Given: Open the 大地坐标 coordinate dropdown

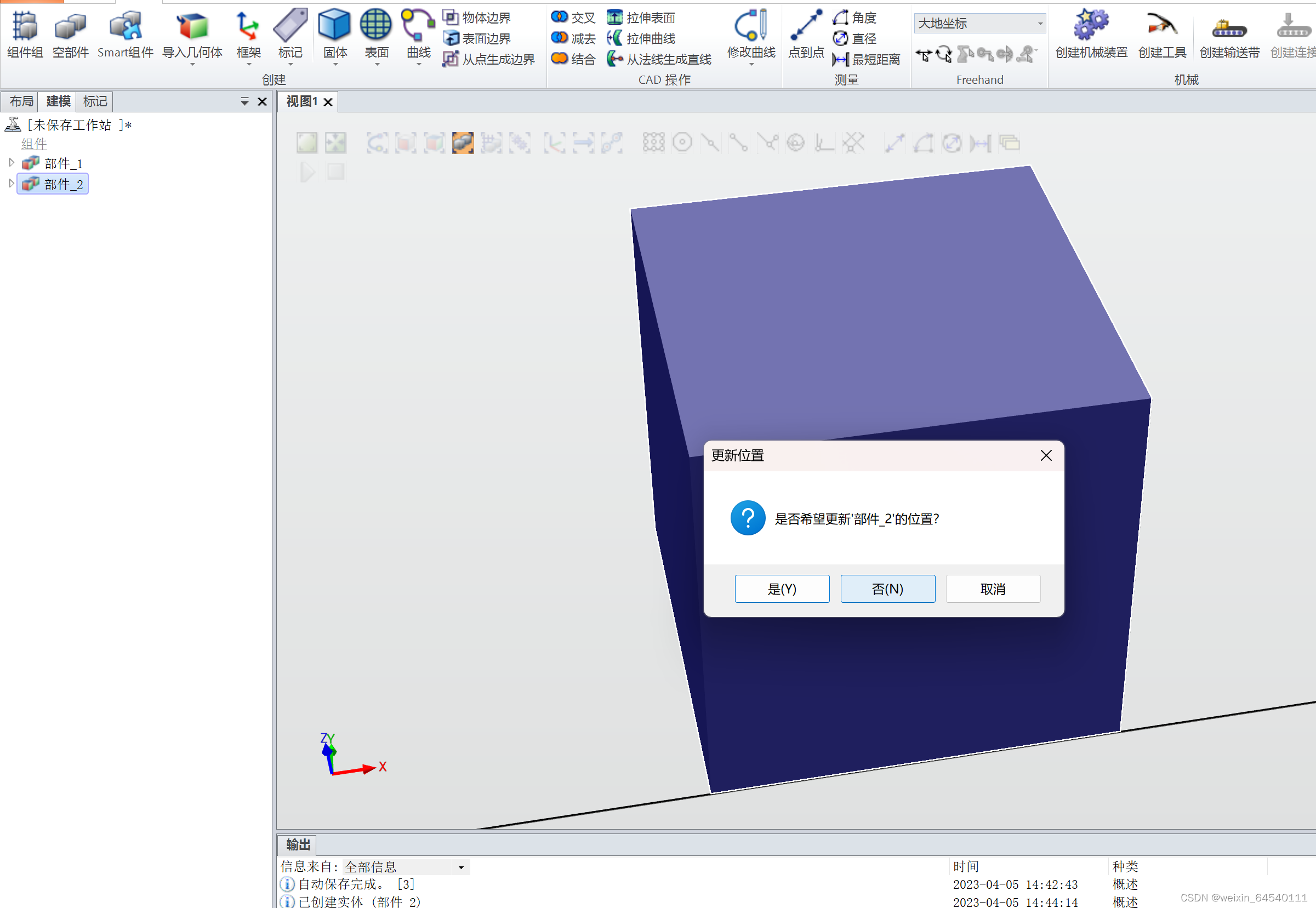Looking at the screenshot, I should tap(1040, 24).
